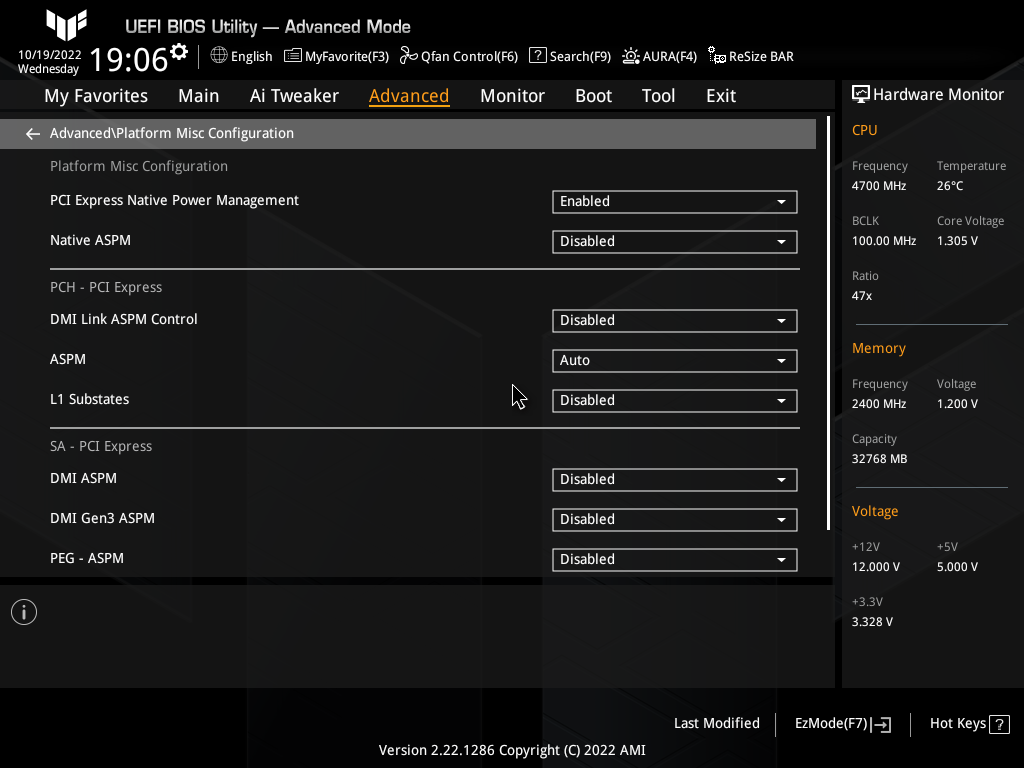Switch to EzMode with F7 button
This screenshot has height=768, width=1024.
841,723
